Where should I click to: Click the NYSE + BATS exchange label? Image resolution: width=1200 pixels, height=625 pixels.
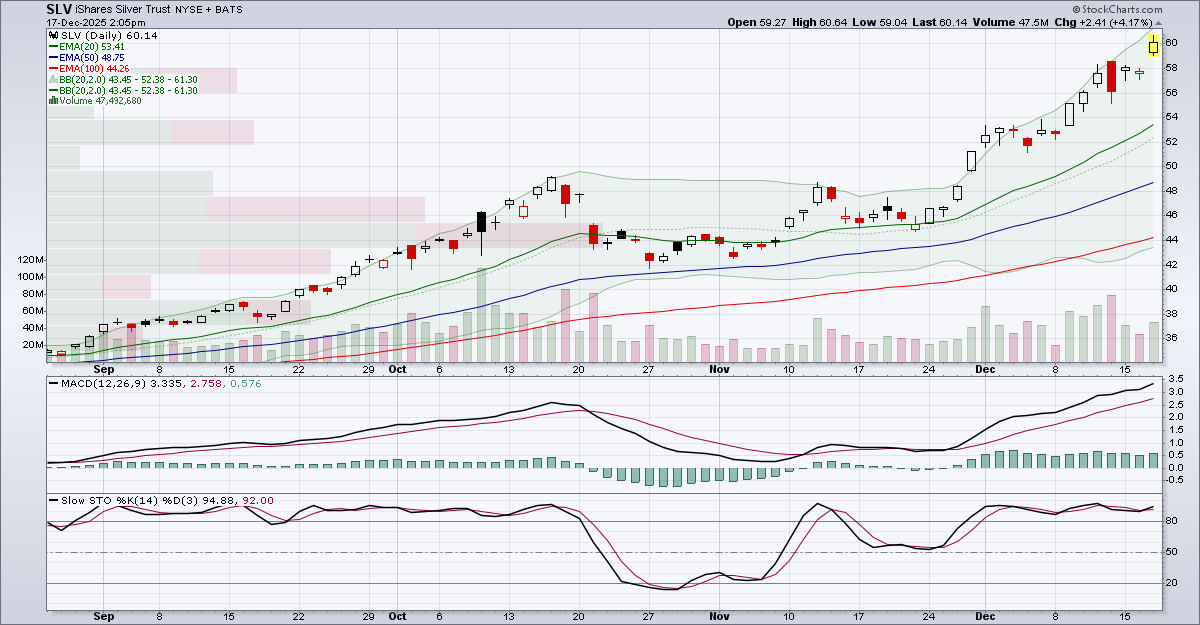point(211,10)
